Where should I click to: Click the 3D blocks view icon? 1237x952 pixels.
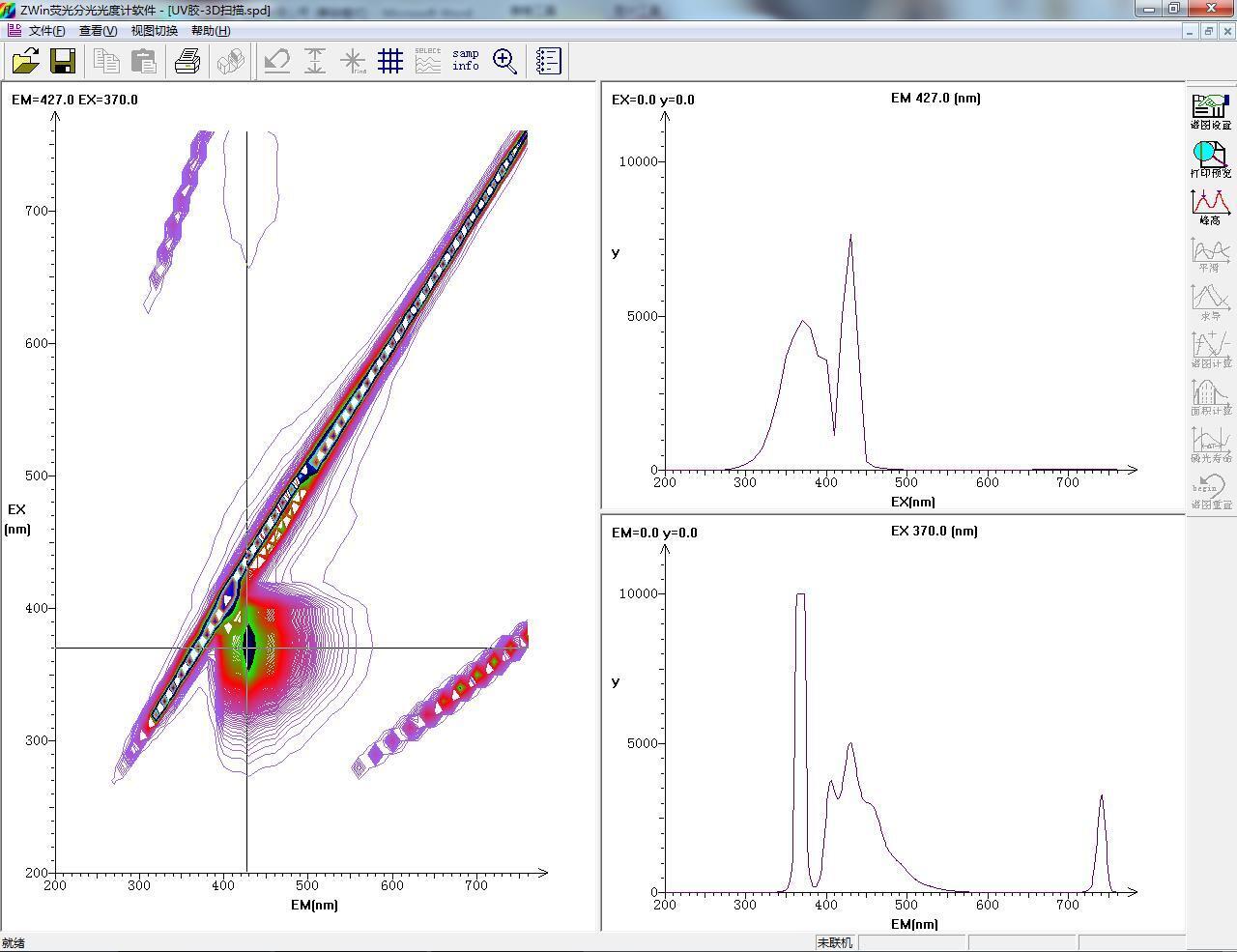(x=231, y=61)
